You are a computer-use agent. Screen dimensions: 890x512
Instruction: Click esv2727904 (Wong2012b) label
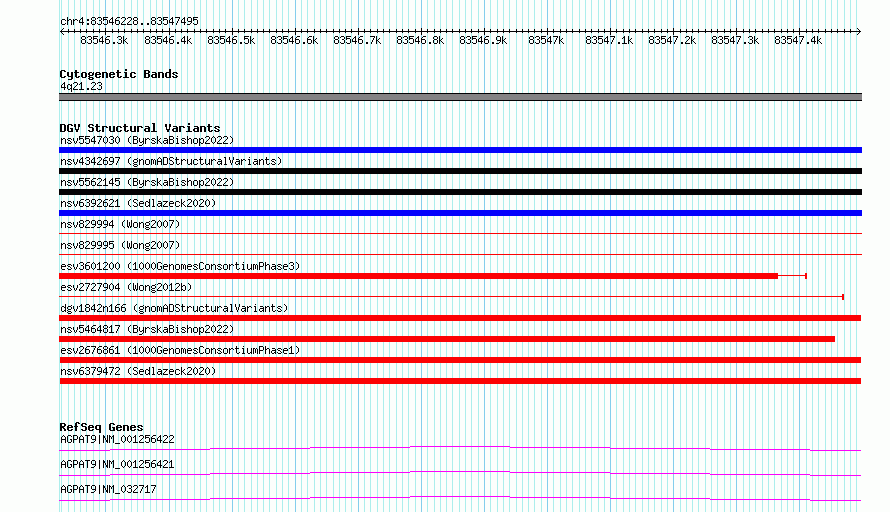point(126,287)
